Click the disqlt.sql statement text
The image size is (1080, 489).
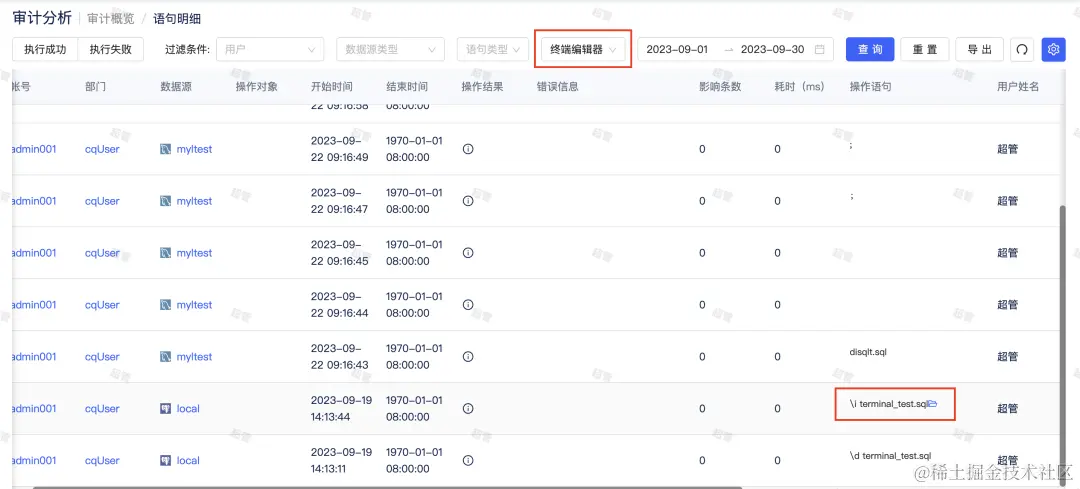click(868, 352)
